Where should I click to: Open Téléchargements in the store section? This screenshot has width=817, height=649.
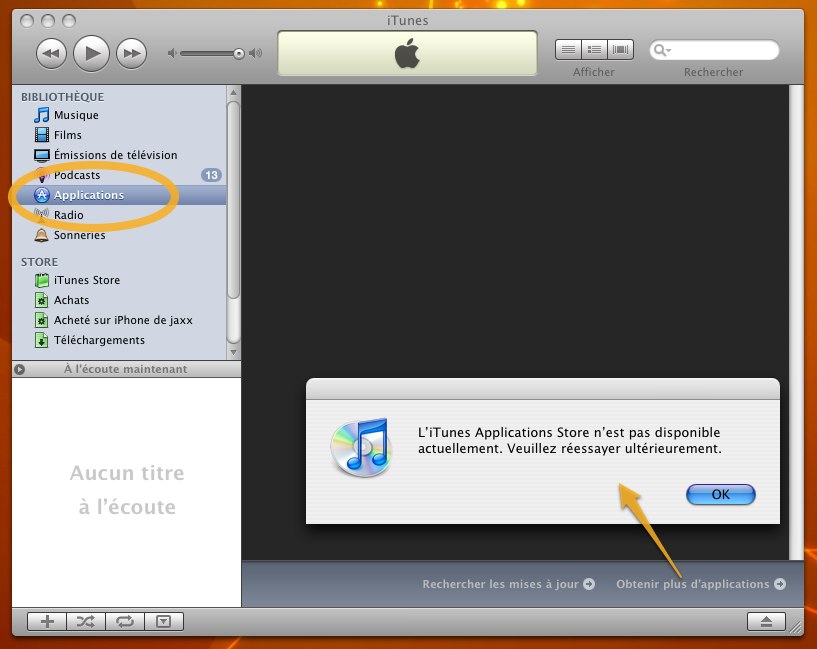tap(98, 340)
